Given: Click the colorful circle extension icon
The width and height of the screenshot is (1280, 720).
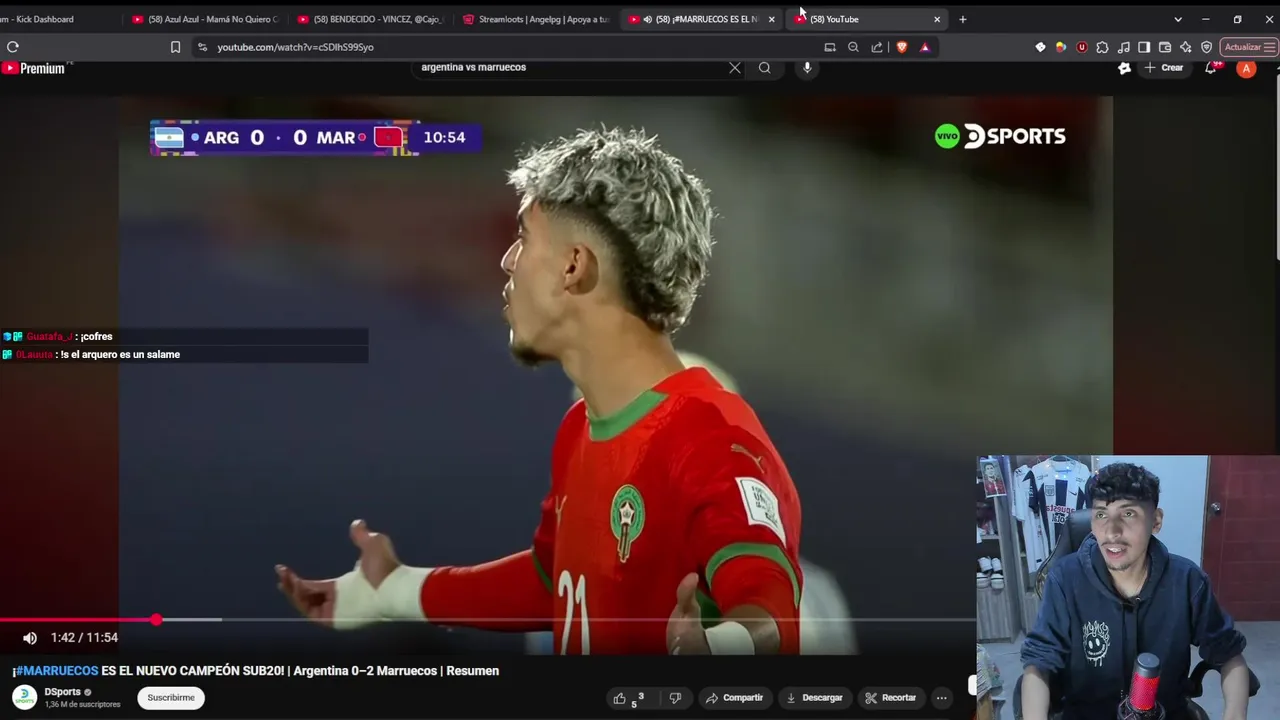Looking at the screenshot, I should coord(1061,47).
